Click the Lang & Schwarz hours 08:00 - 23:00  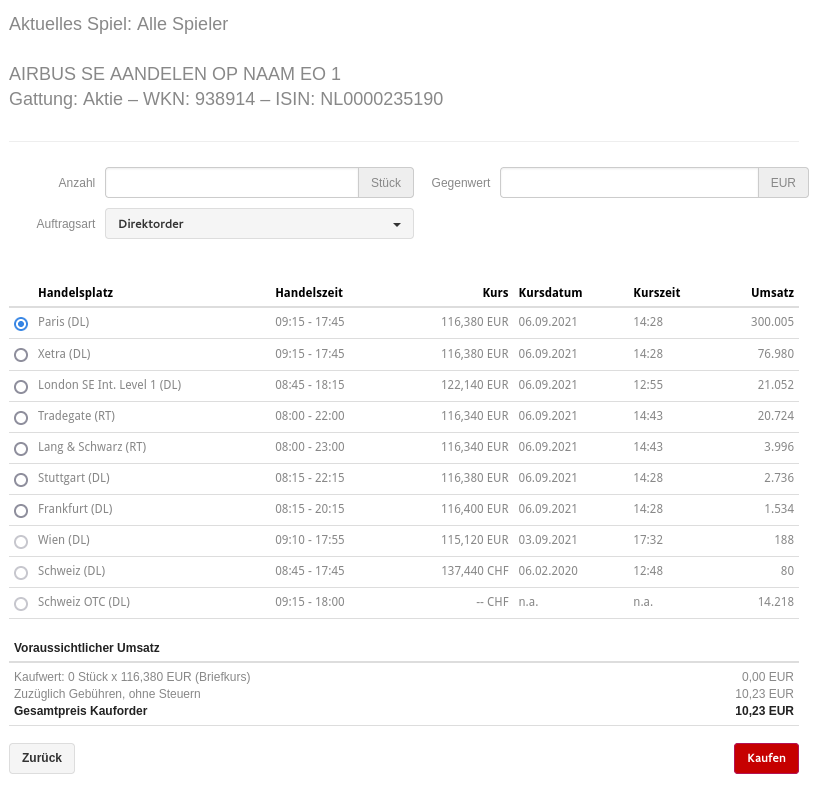click(x=309, y=447)
